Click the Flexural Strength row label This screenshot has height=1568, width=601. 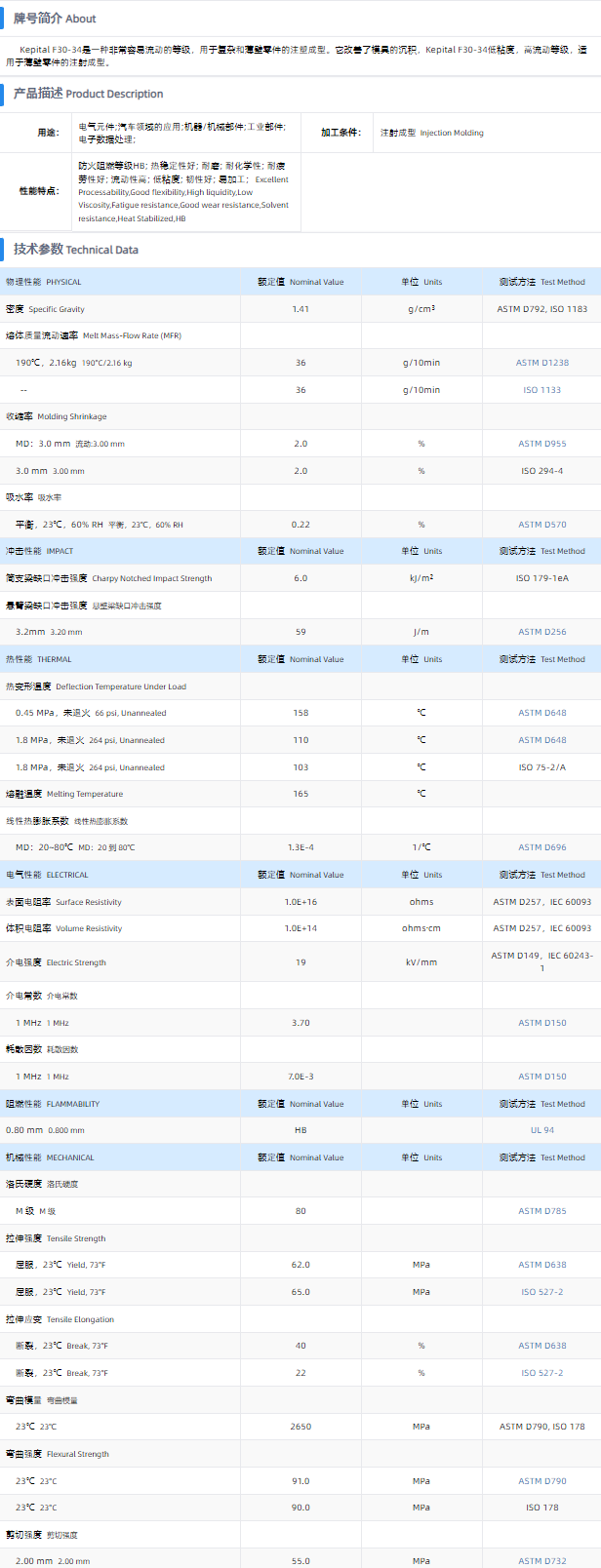(58, 1454)
